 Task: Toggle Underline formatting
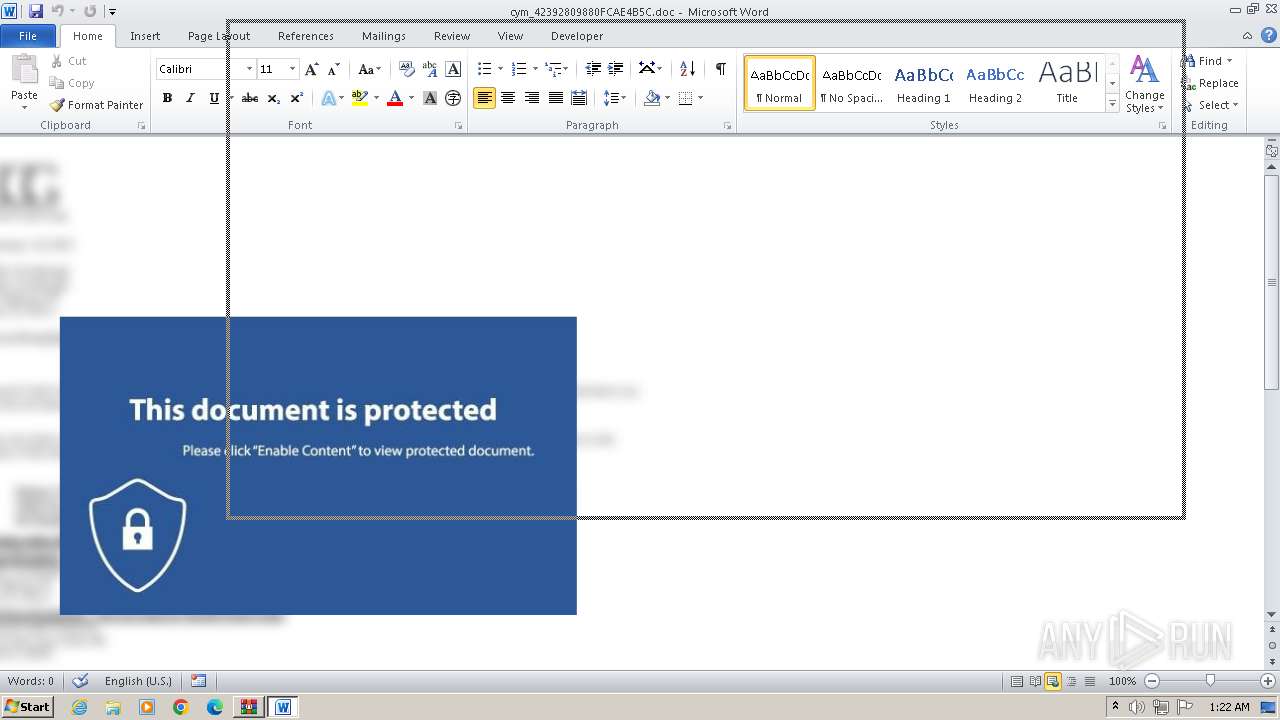tap(214, 98)
